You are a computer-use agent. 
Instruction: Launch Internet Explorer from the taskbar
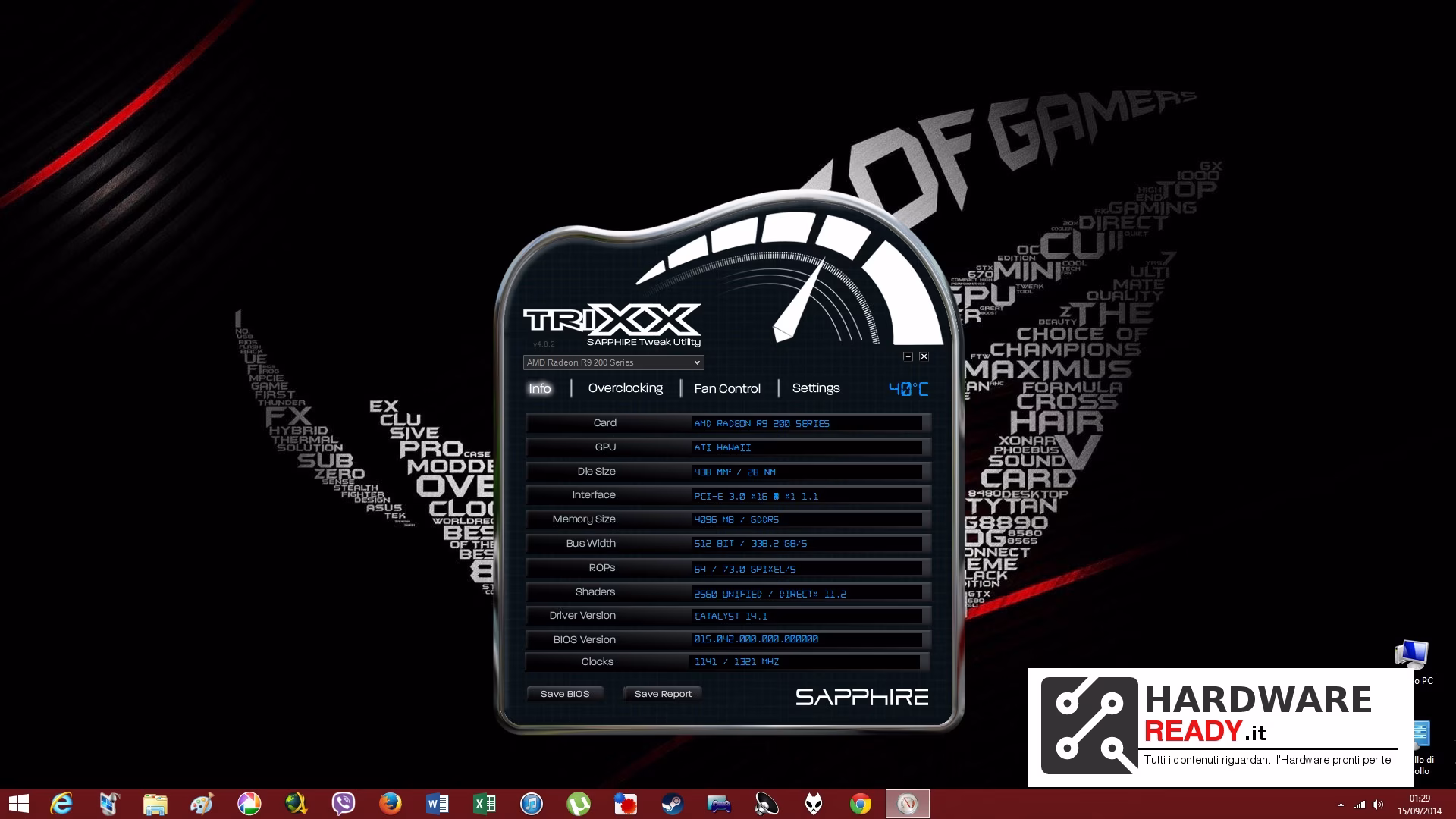pos(61,804)
